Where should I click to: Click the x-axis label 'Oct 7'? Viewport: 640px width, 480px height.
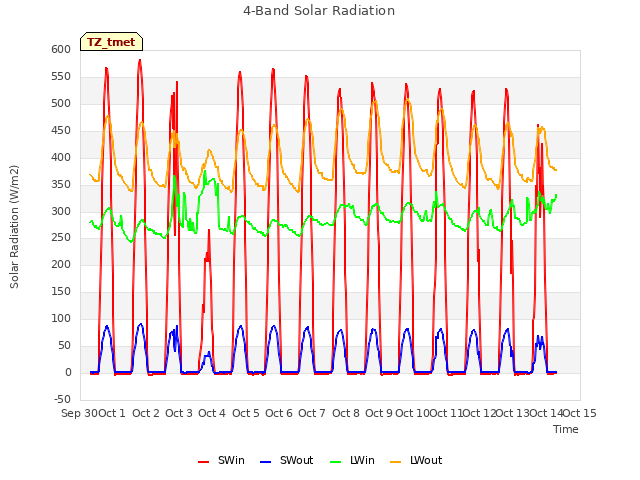tap(312, 413)
